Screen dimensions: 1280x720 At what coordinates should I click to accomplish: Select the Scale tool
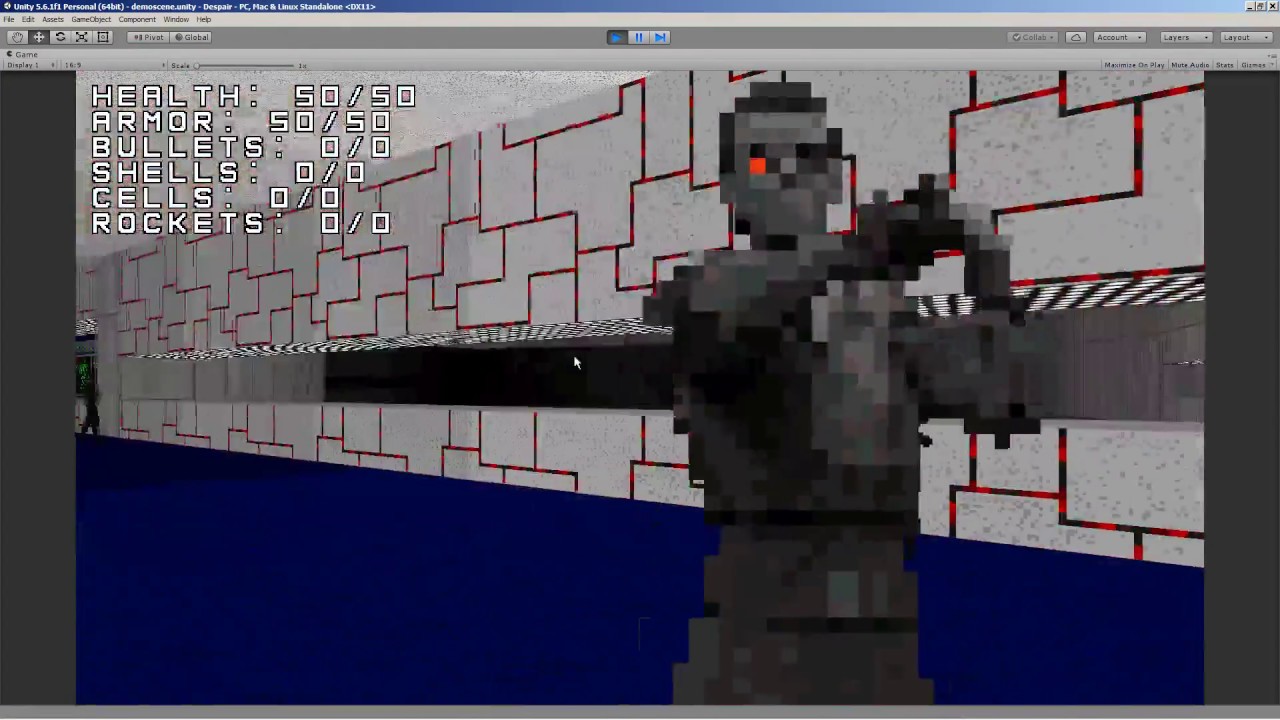[81, 37]
